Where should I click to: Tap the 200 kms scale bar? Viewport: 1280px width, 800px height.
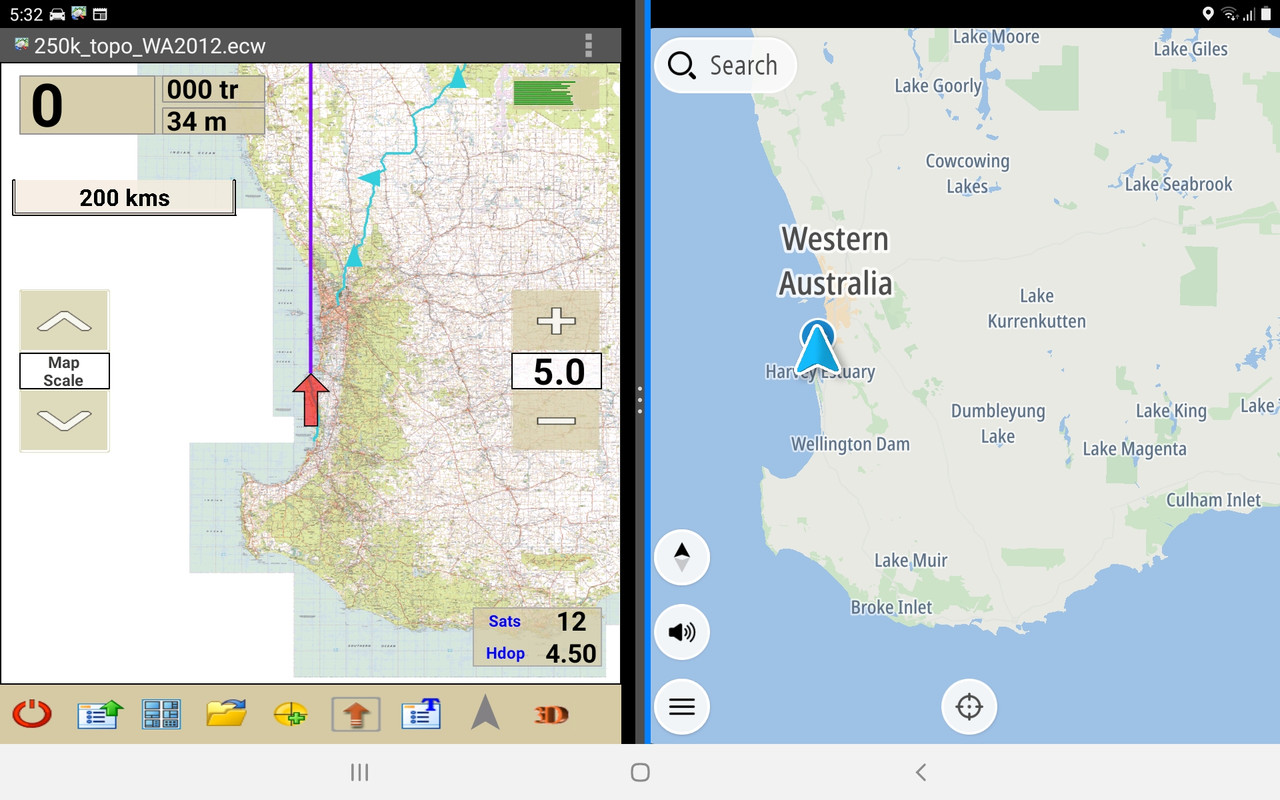(x=125, y=198)
